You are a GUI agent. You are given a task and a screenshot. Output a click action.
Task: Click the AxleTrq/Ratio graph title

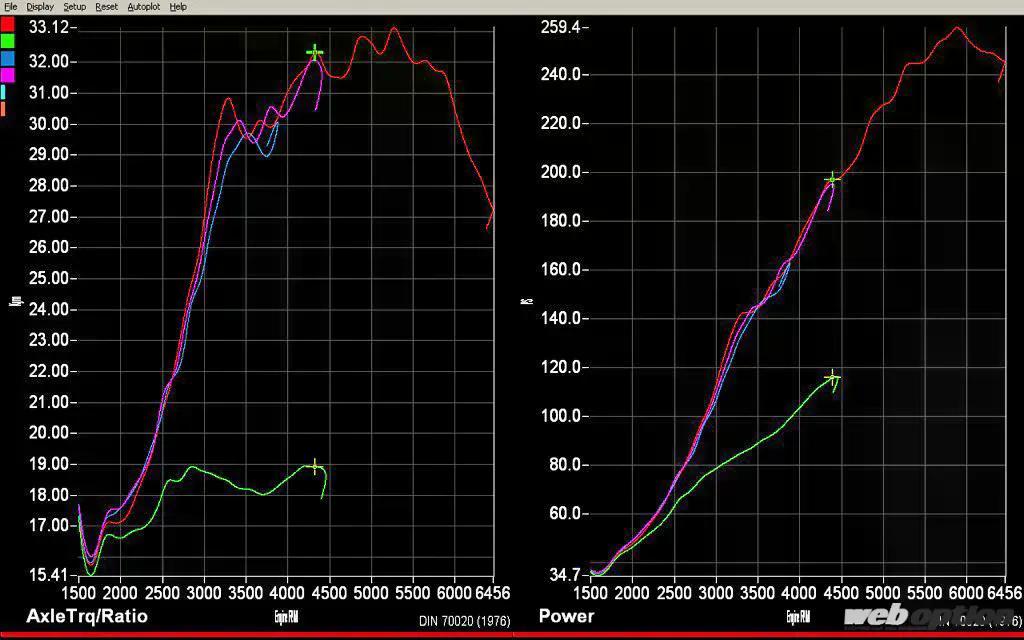coord(87,615)
